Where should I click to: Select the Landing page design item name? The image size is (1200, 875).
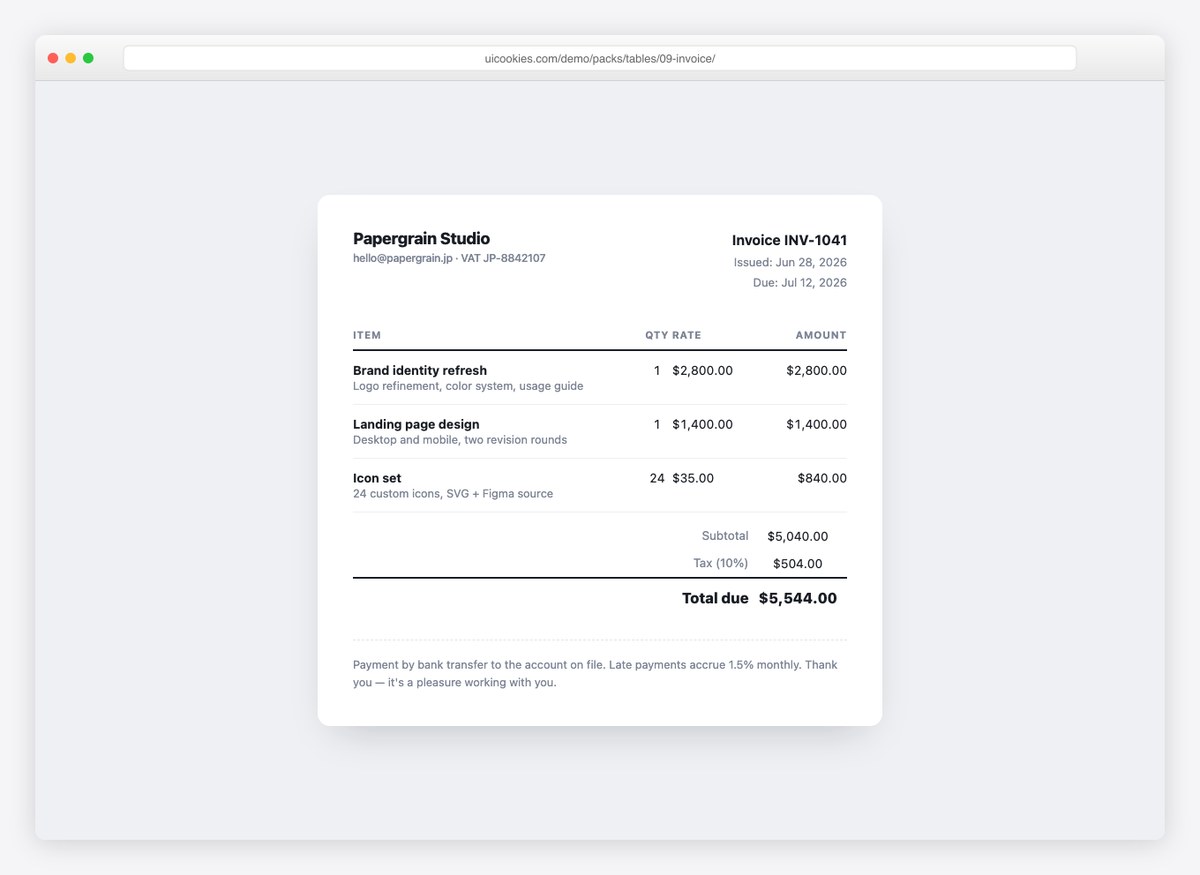tap(416, 424)
